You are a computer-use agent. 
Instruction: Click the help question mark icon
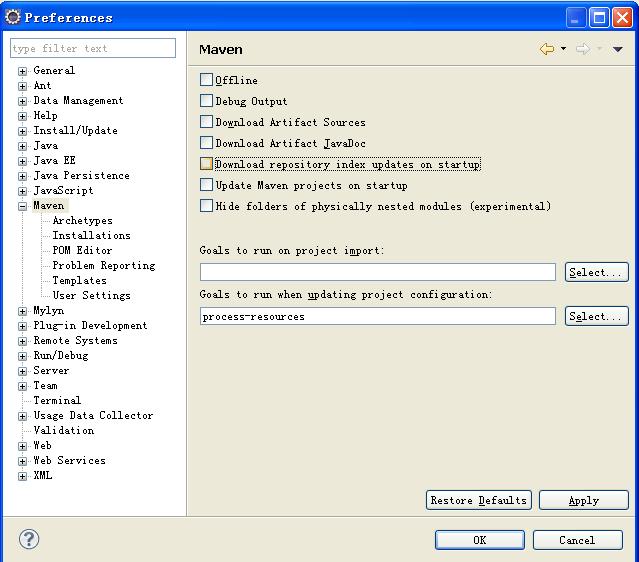(x=29, y=539)
